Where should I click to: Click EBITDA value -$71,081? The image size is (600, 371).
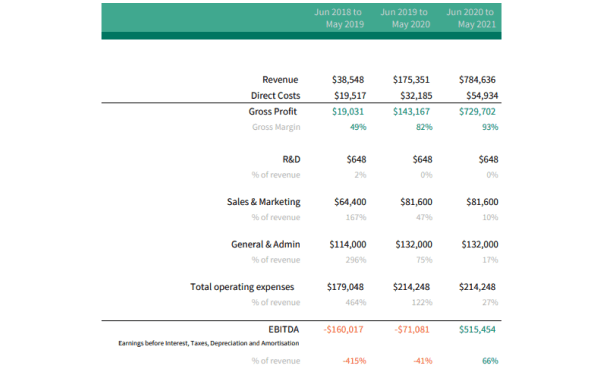(412, 330)
